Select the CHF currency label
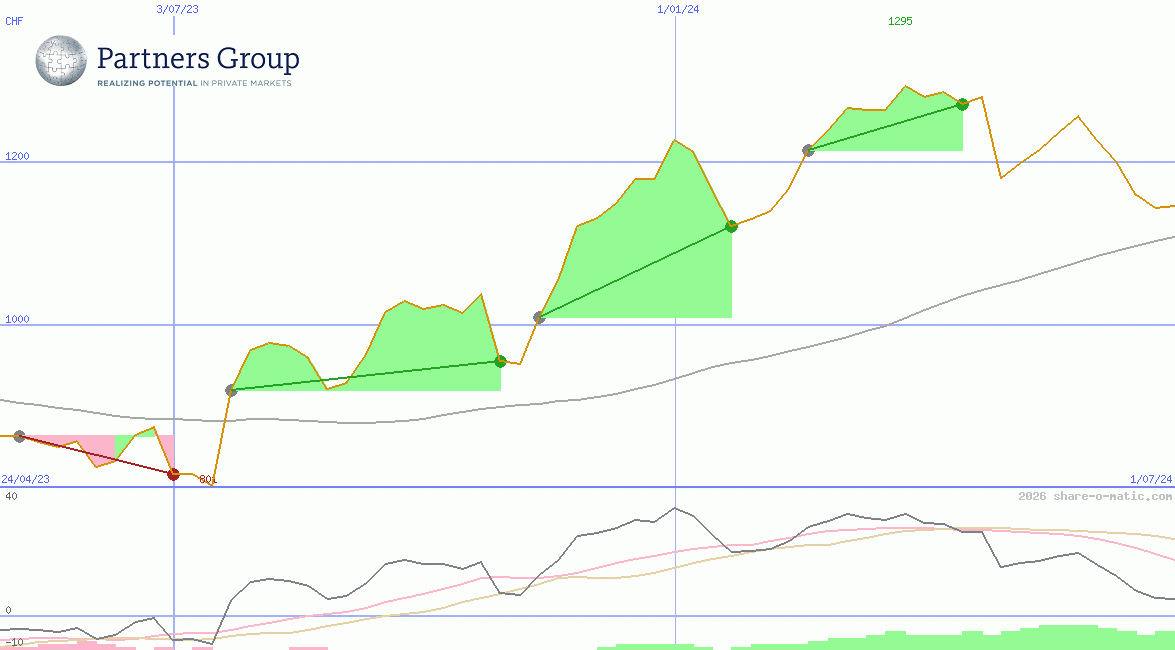The image size is (1175, 650). [14, 21]
